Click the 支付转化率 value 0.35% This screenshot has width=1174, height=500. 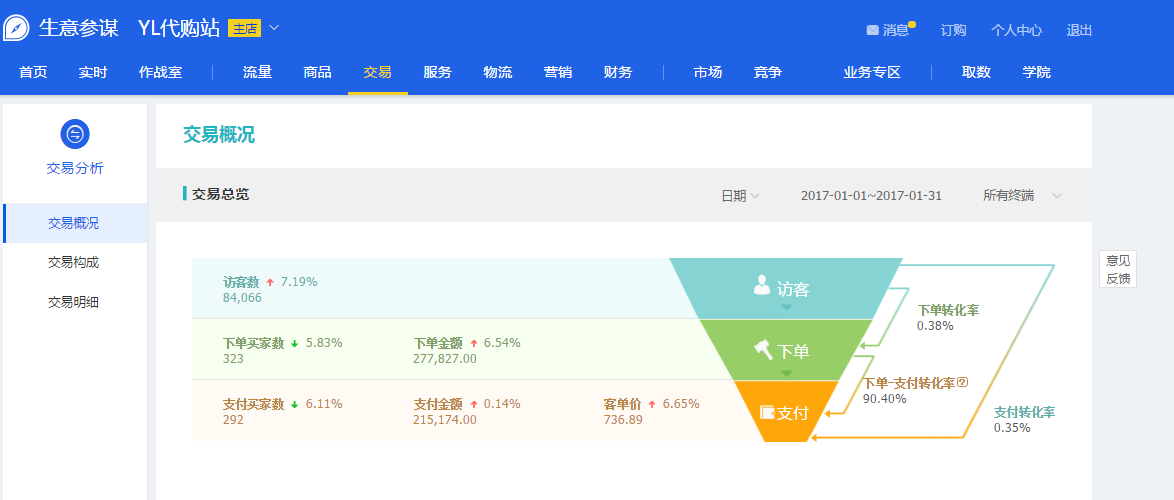pos(1012,427)
